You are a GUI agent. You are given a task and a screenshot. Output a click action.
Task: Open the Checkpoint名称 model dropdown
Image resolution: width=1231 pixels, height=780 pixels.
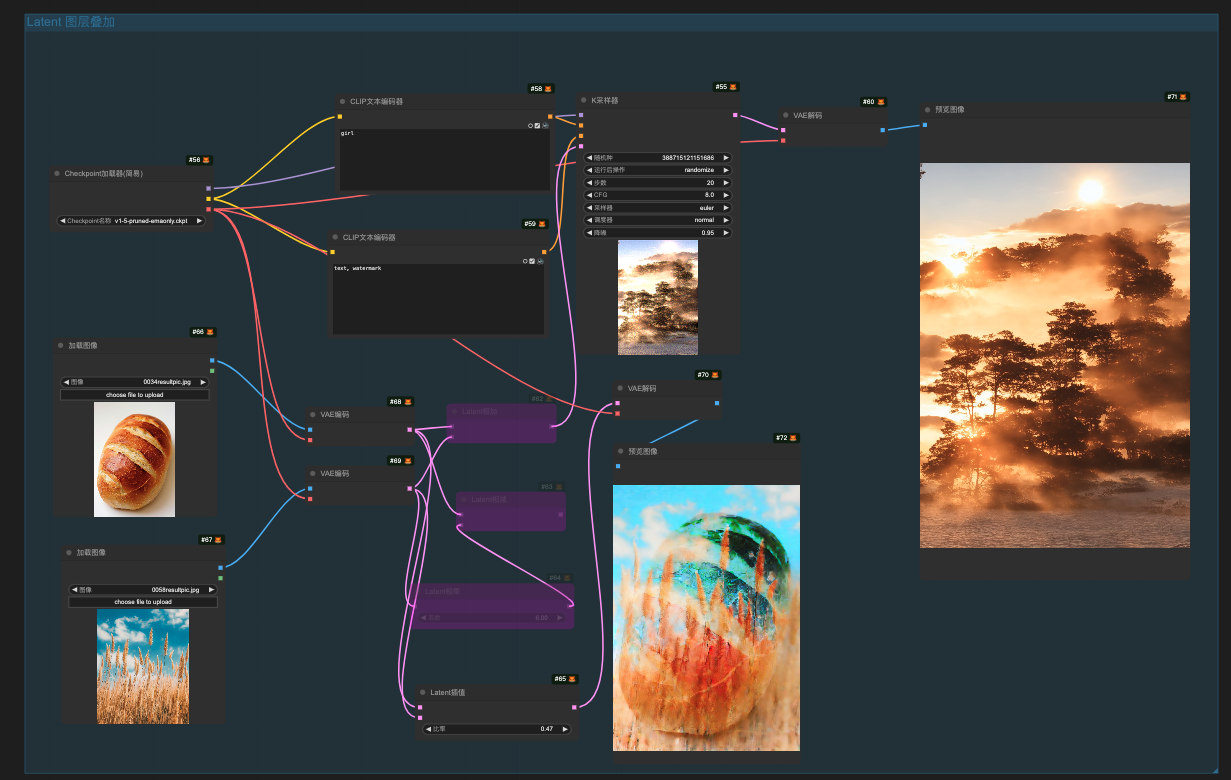pyautogui.click(x=131, y=221)
